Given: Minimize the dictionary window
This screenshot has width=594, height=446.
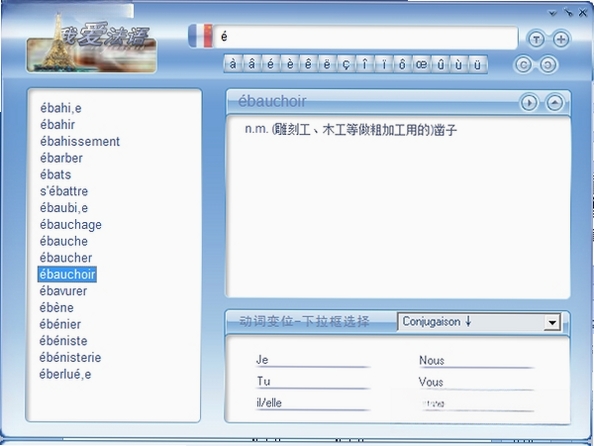Looking at the screenshot, I should 568,13.
